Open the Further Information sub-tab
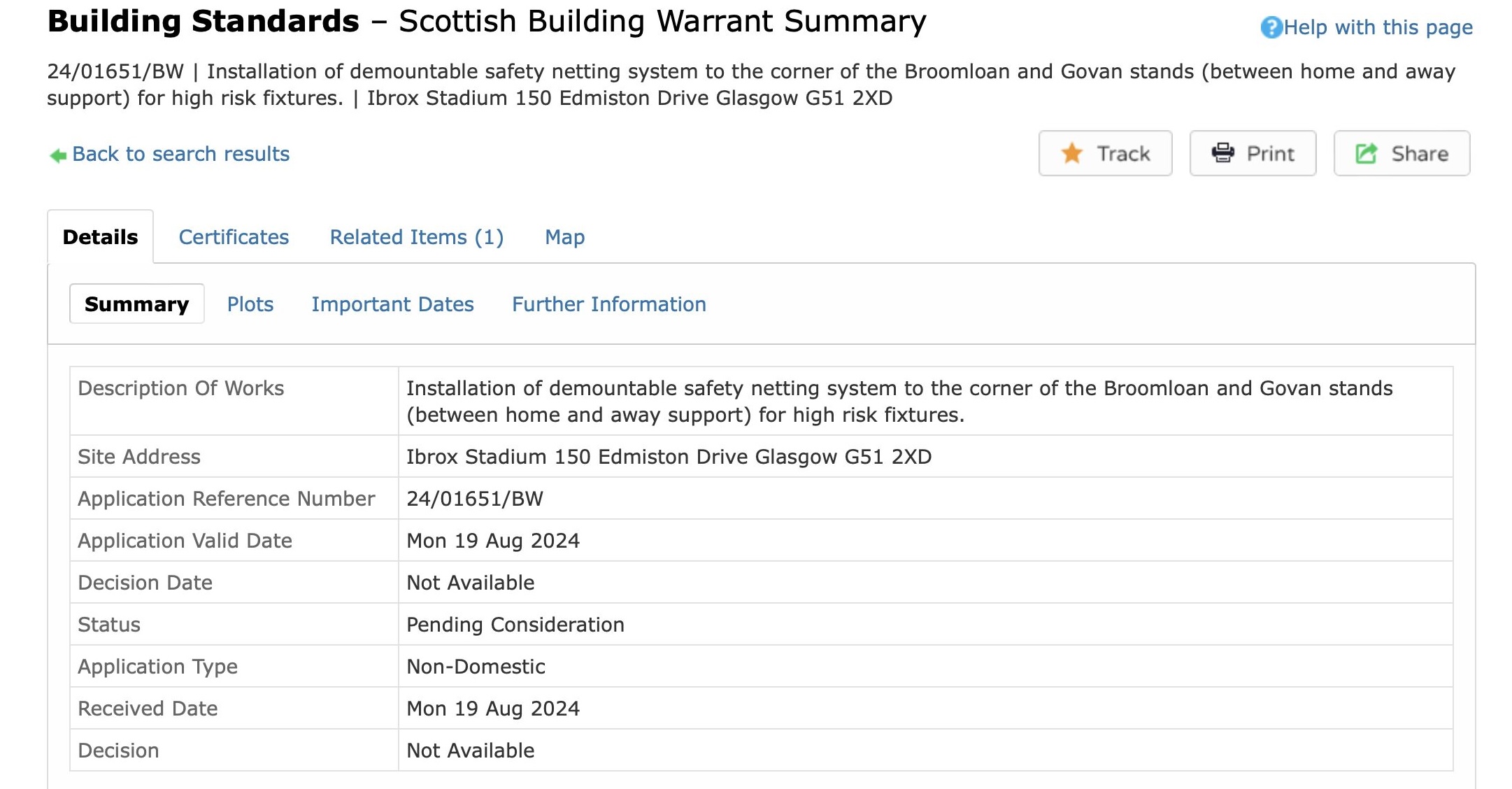The width and height of the screenshot is (1512, 789). click(608, 304)
